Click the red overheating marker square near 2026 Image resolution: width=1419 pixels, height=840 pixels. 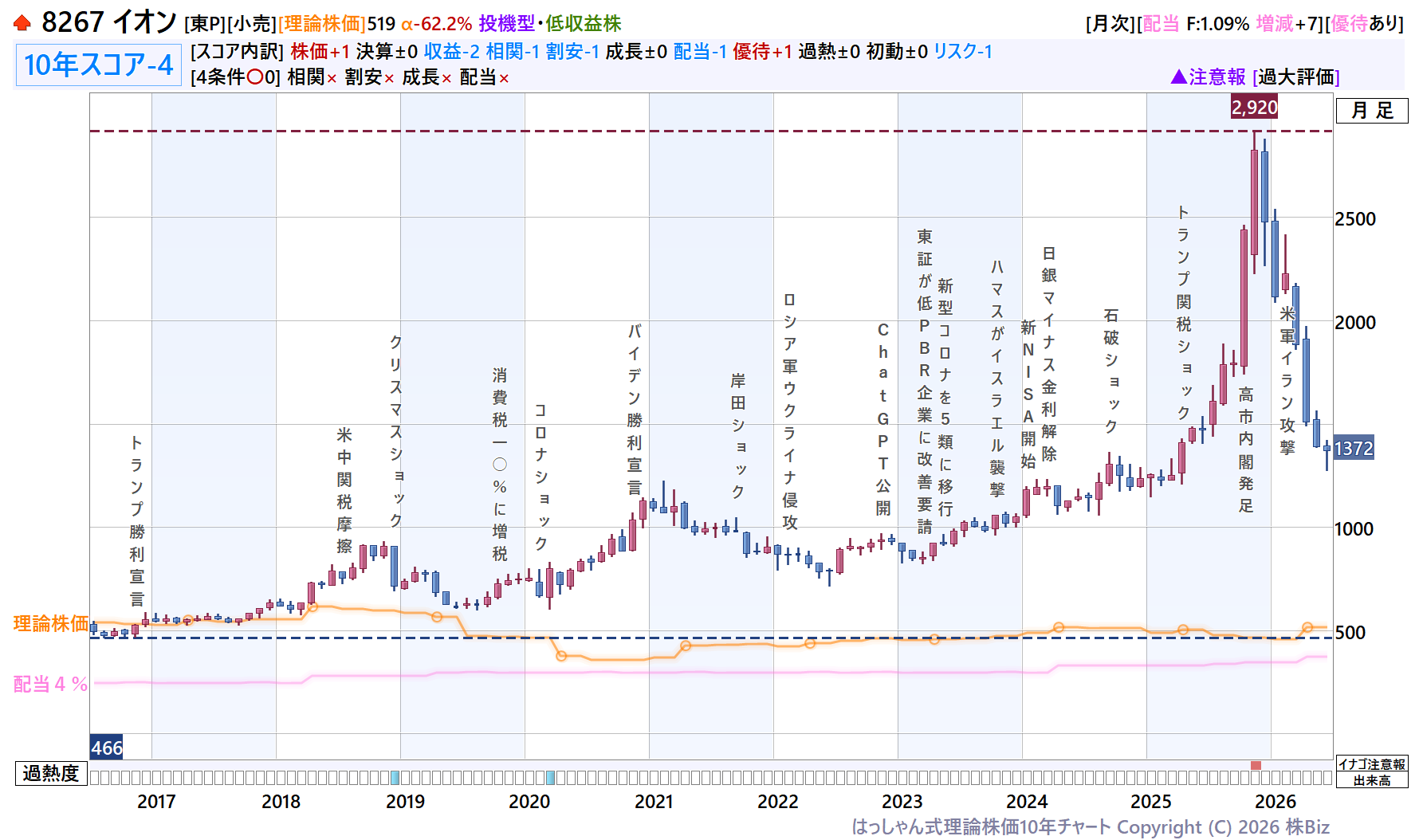[x=1256, y=765]
